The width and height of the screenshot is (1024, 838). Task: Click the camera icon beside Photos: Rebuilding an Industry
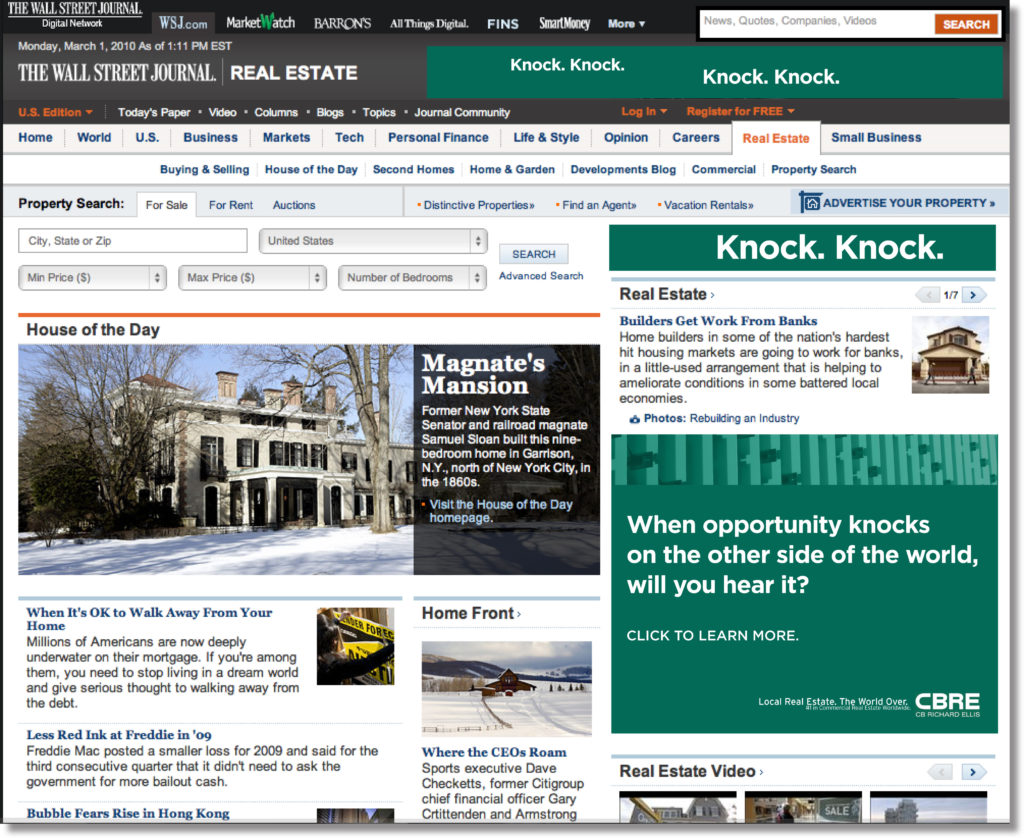[x=634, y=419]
